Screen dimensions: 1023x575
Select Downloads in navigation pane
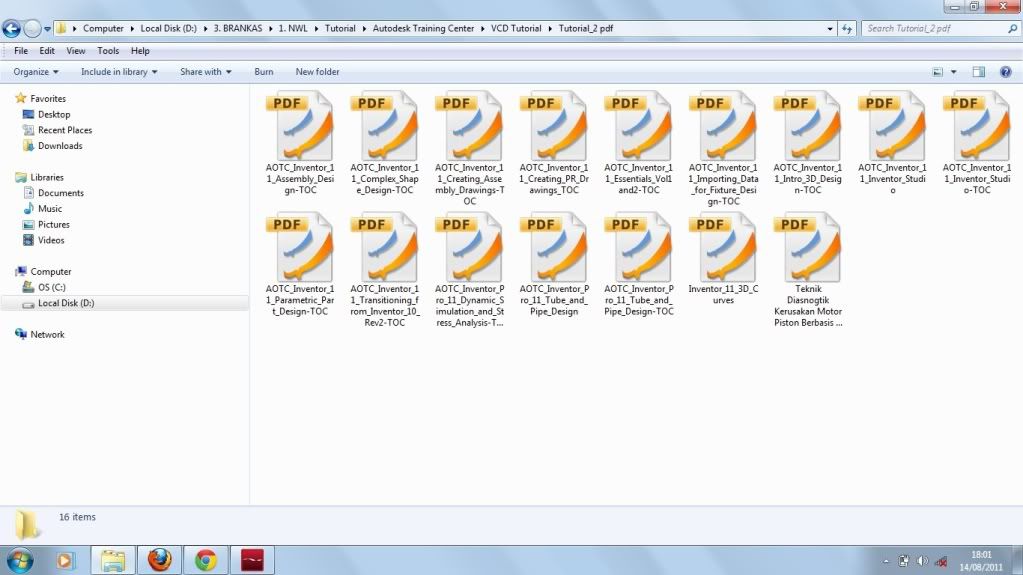coord(59,146)
